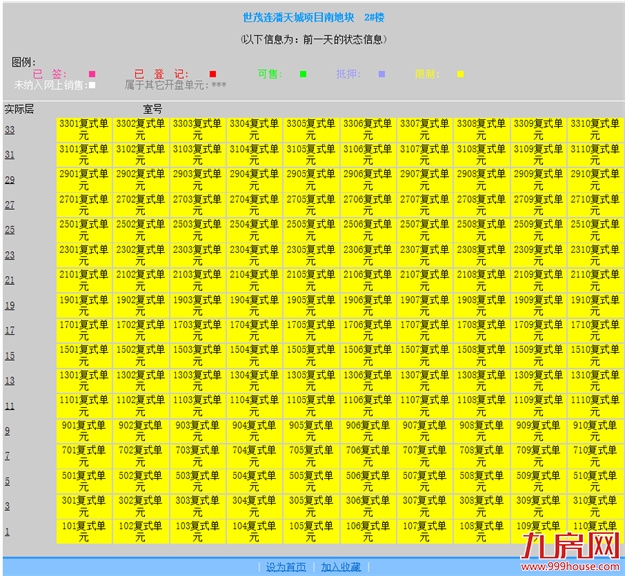The width and height of the screenshot is (625, 576).
Task: Select unit 1508复式单元 cell
Action: tap(481, 355)
